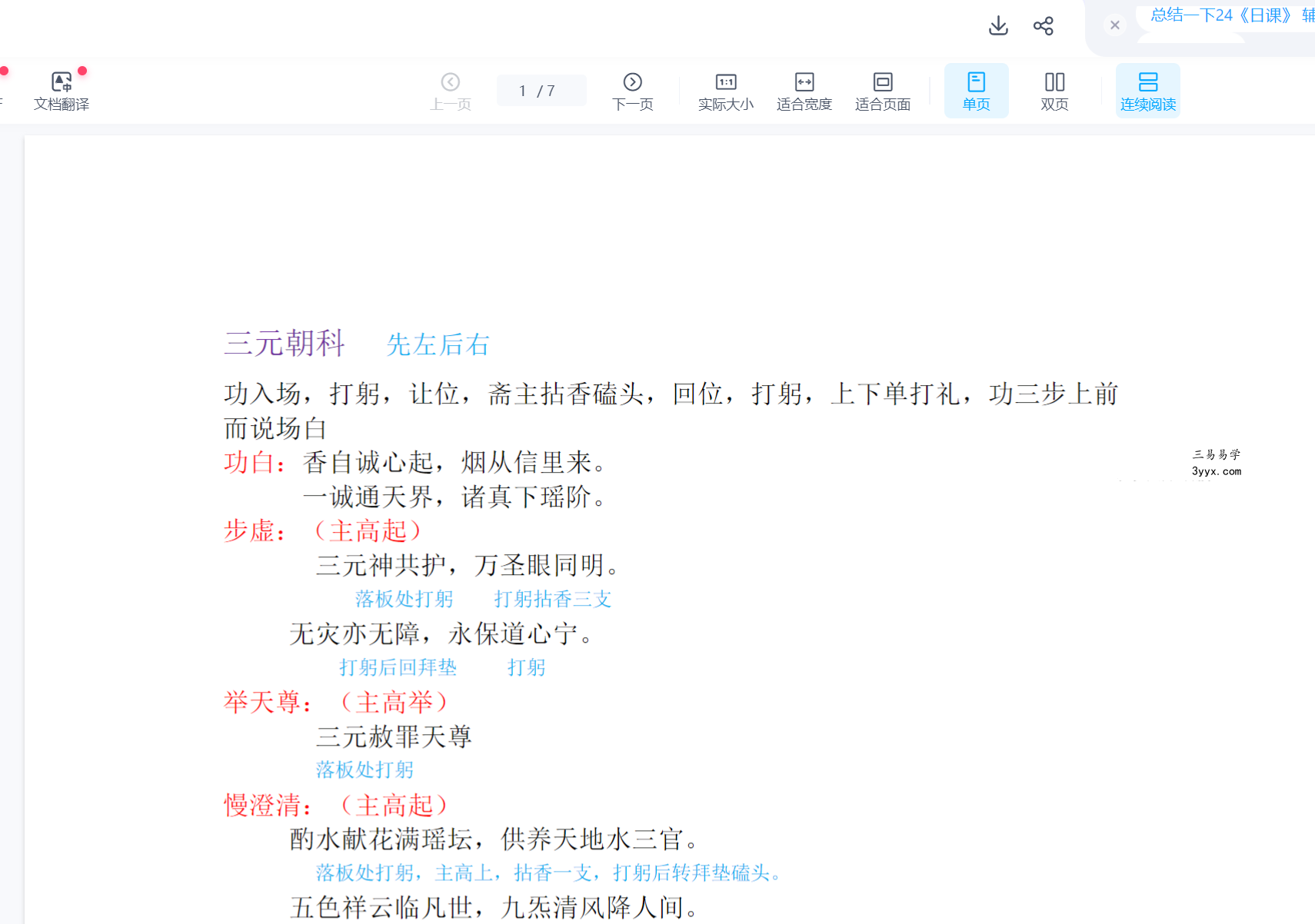Click the blue note 打躬后回拜垫
1315x924 pixels.
(398, 668)
